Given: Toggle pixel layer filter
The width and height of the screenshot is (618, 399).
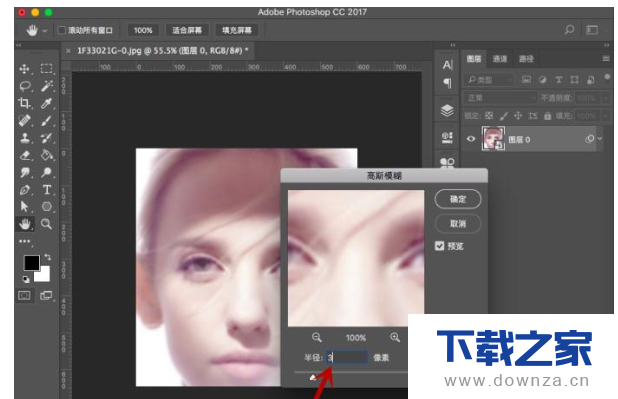Looking at the screenshot, I should pos(526,80).
